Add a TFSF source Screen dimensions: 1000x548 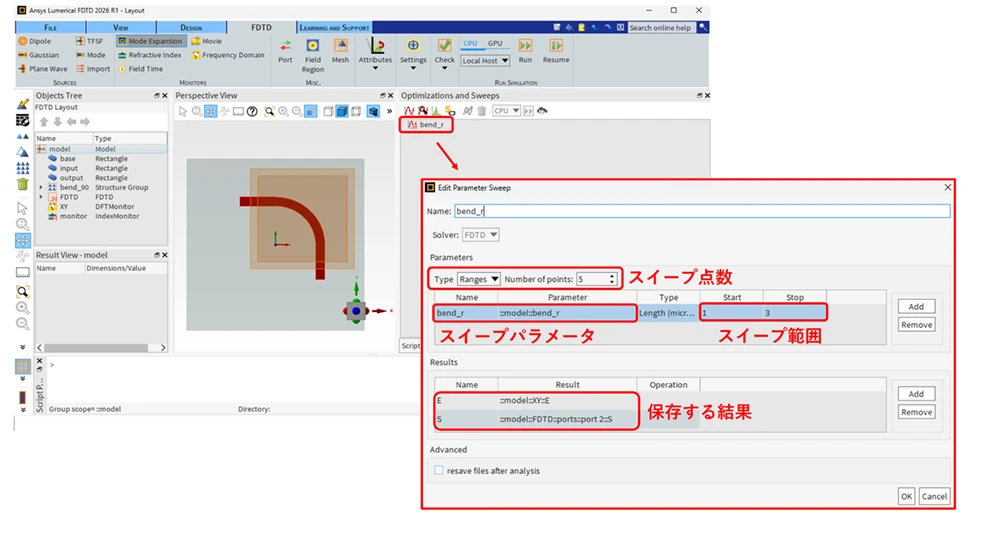point(89,41)
